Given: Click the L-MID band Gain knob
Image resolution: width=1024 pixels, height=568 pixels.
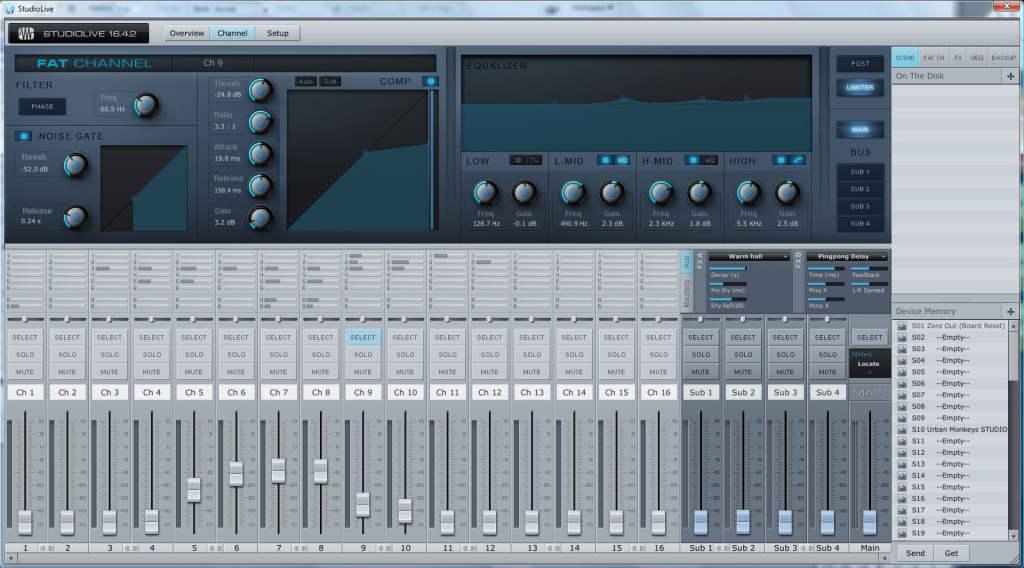Looking at the screenshot, I should click(612, 192).
